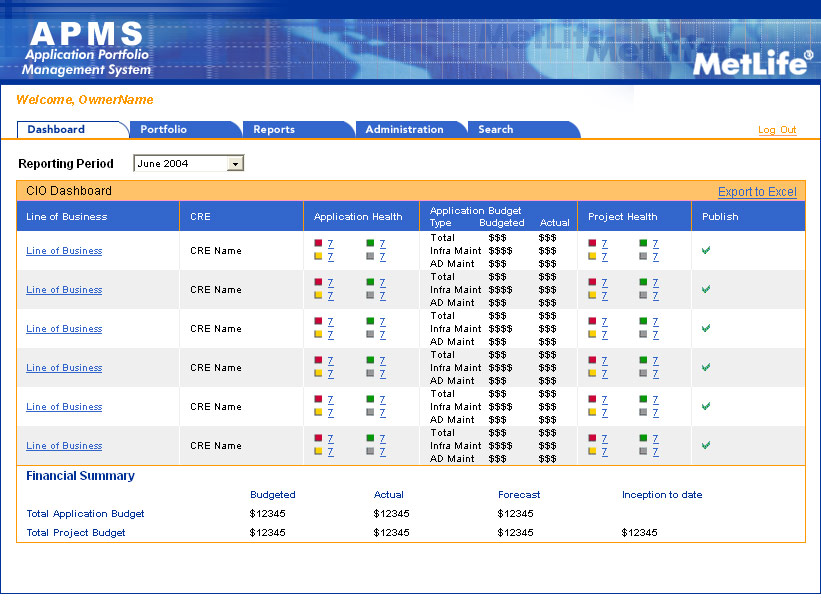Screen dimensions: 821x601
Task: Click sixth row's yellow Project Health square
Action: click(x=592, y=451)
